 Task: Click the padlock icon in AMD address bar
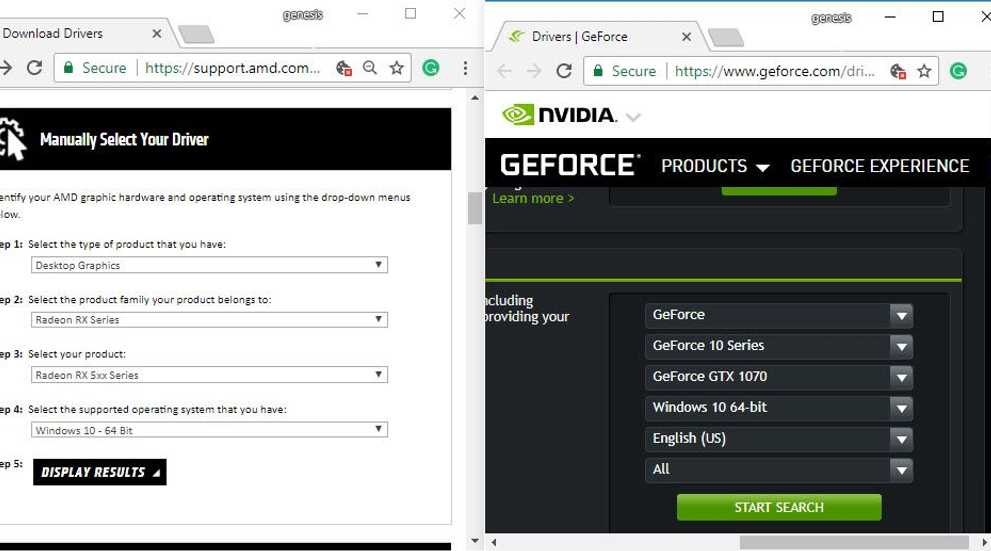68,68
